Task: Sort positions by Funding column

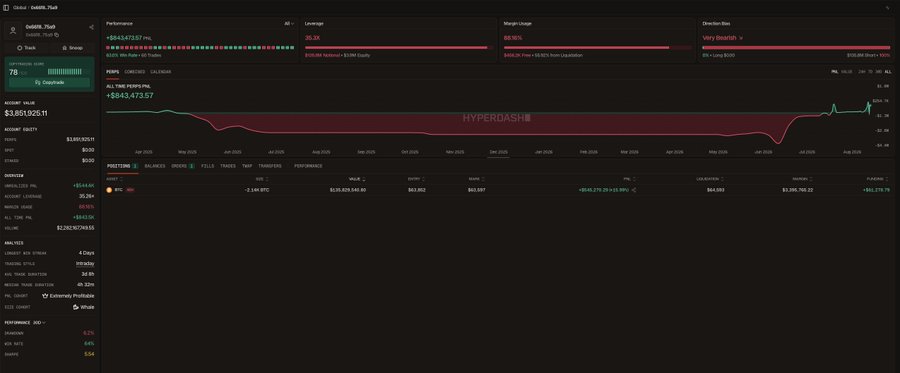Action: tap(878, 179)
